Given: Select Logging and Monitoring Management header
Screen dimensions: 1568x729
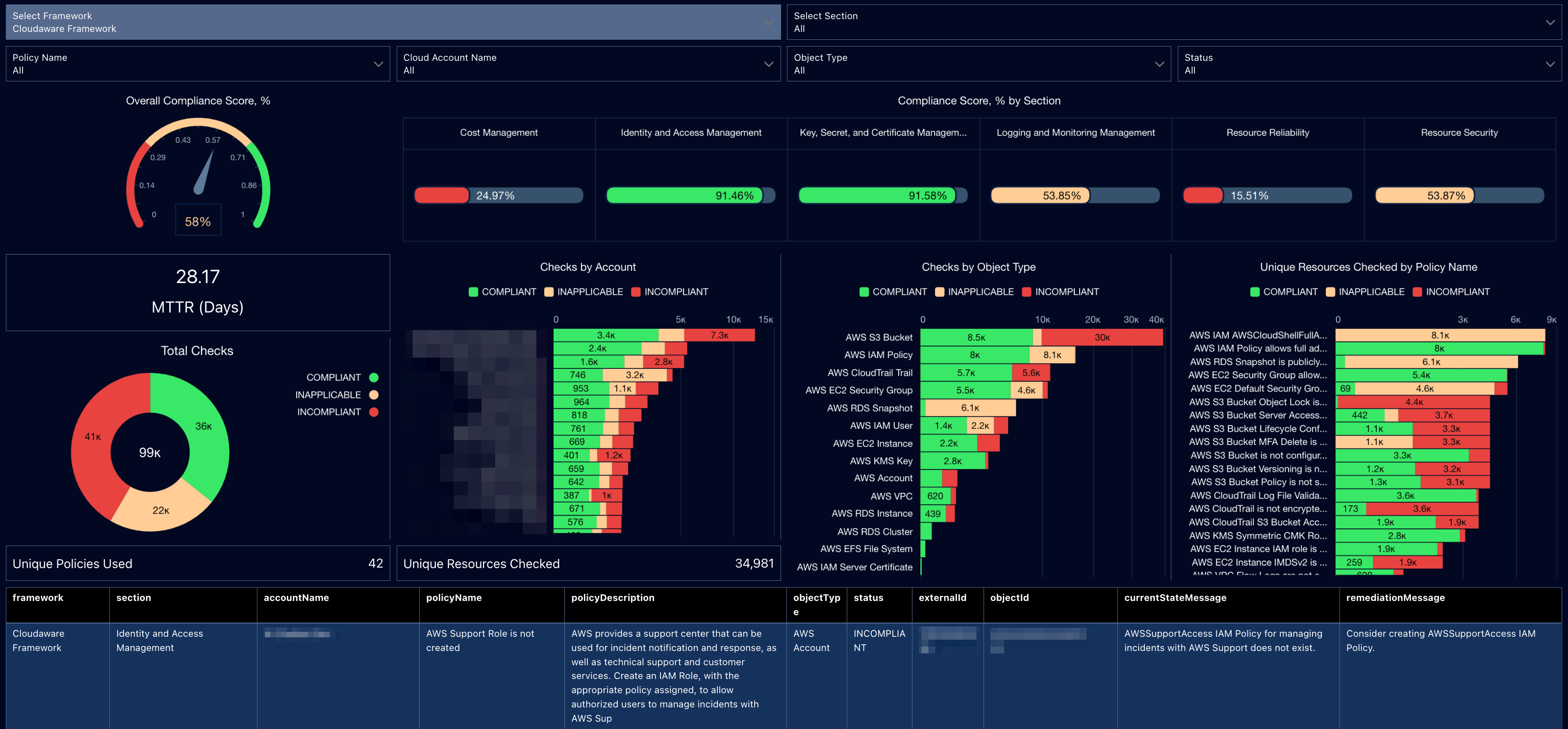Looking at the screenshot, I should click(x=1076, y=133).
